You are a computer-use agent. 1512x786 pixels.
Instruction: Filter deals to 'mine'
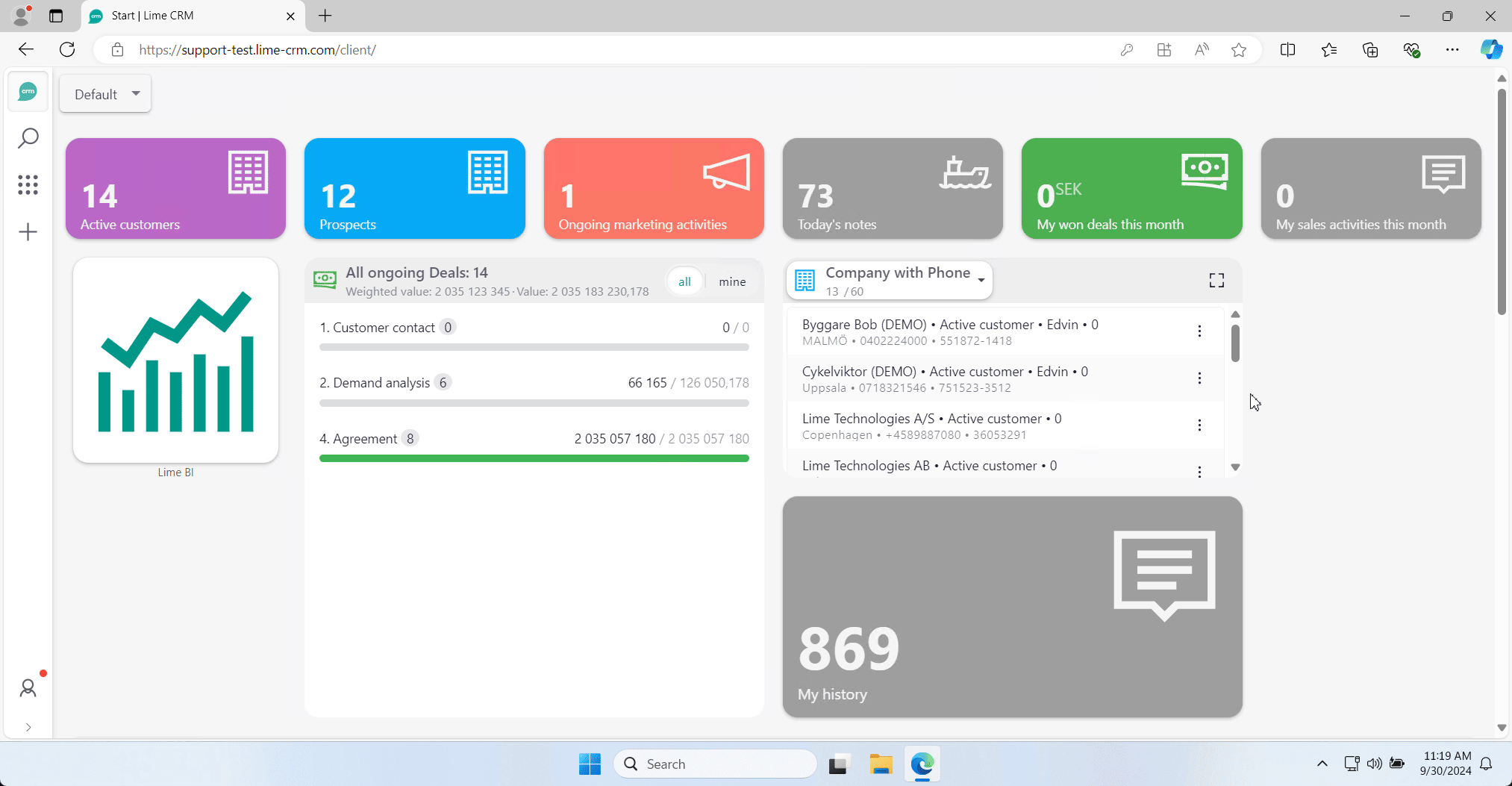732,281
